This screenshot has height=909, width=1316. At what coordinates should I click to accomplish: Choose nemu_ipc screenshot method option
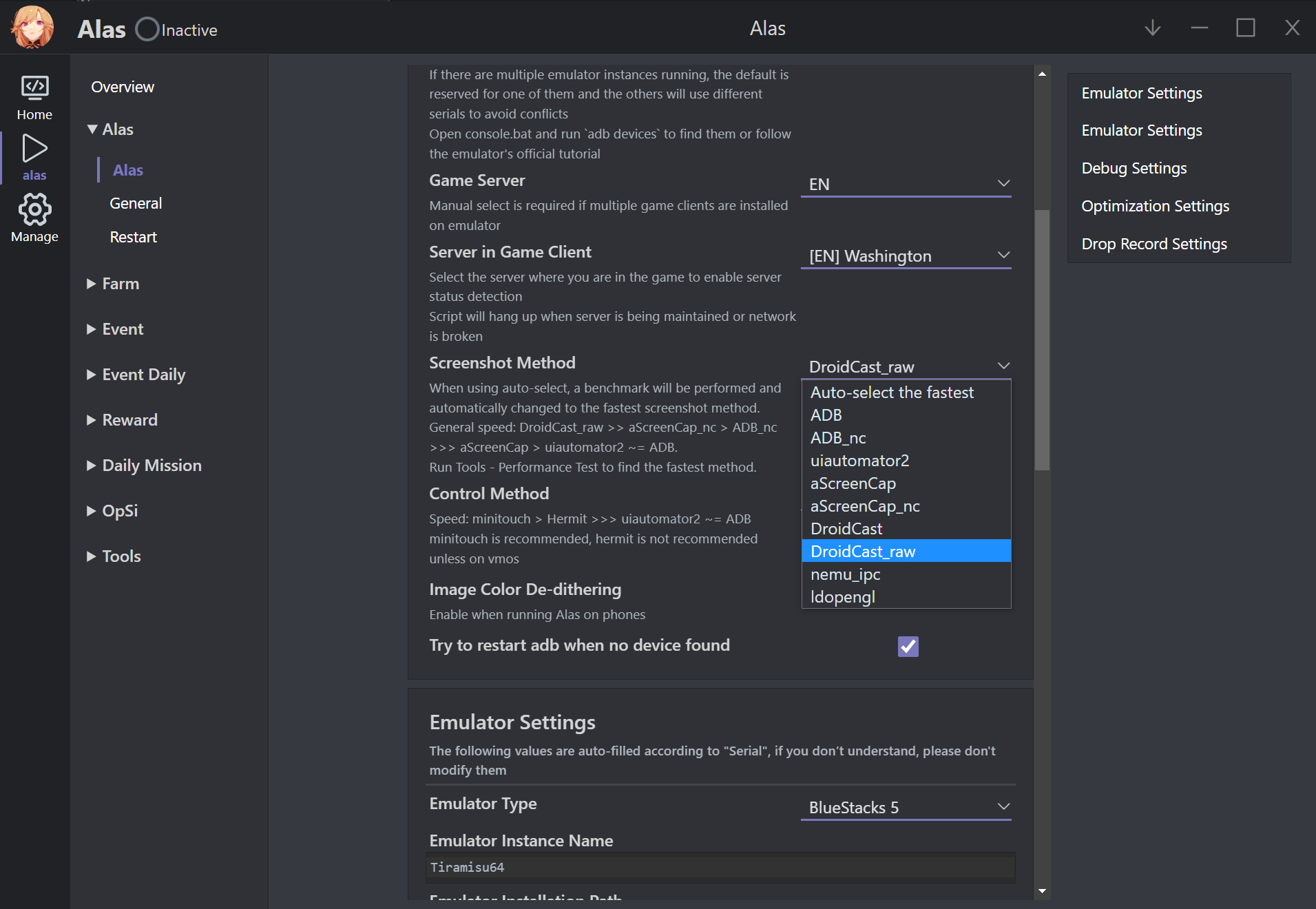[x=845, y=574]
